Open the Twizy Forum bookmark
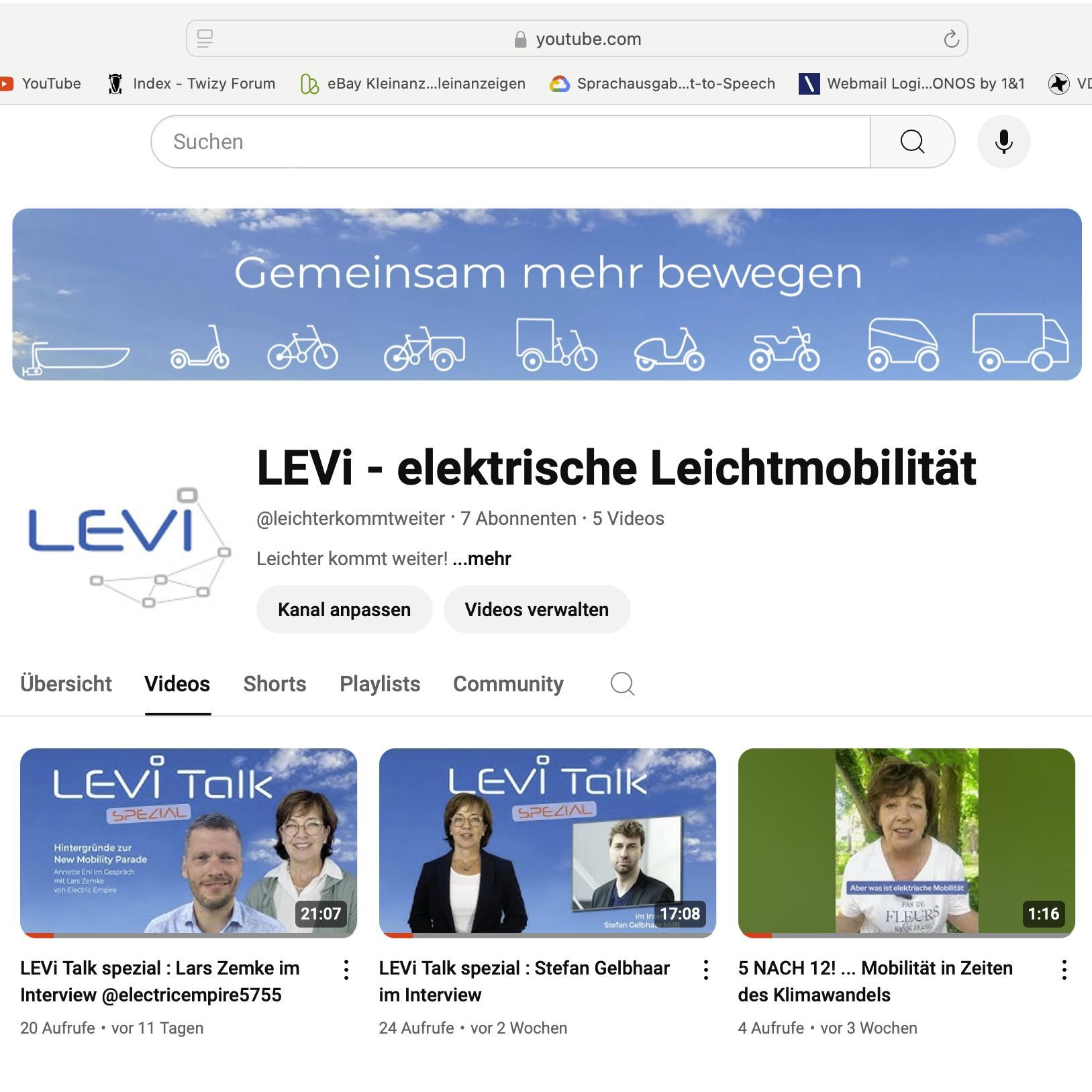 click(192, 83)
